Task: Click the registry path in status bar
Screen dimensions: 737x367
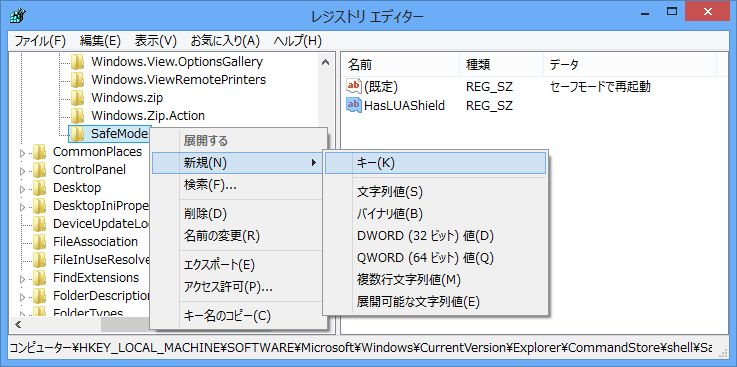Action: point(361,348)
